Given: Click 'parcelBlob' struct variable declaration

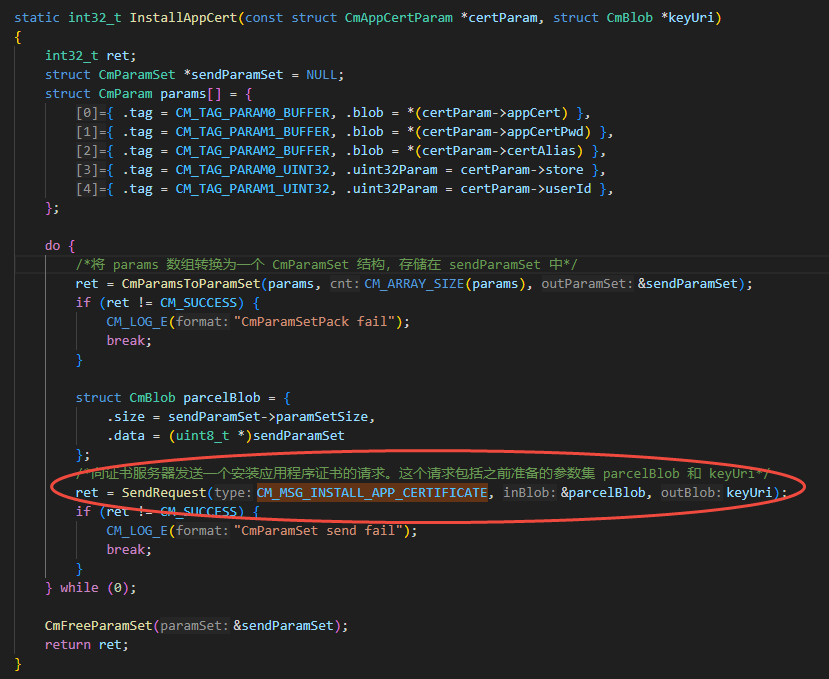Looking at the screenshot, I should pyautogui.click(x=222, y=398).
